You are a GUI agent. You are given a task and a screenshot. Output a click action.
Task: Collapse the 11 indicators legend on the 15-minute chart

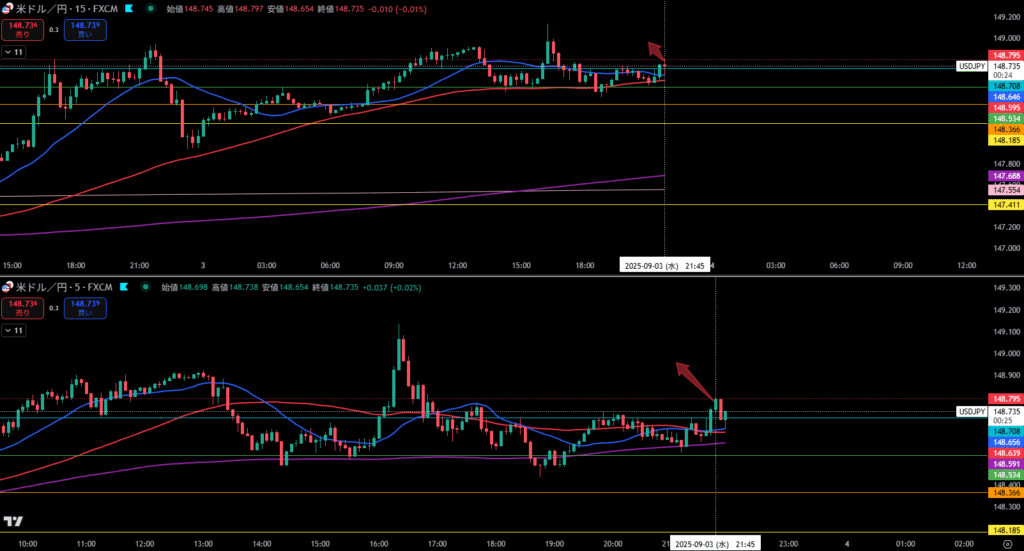point(13,52)
